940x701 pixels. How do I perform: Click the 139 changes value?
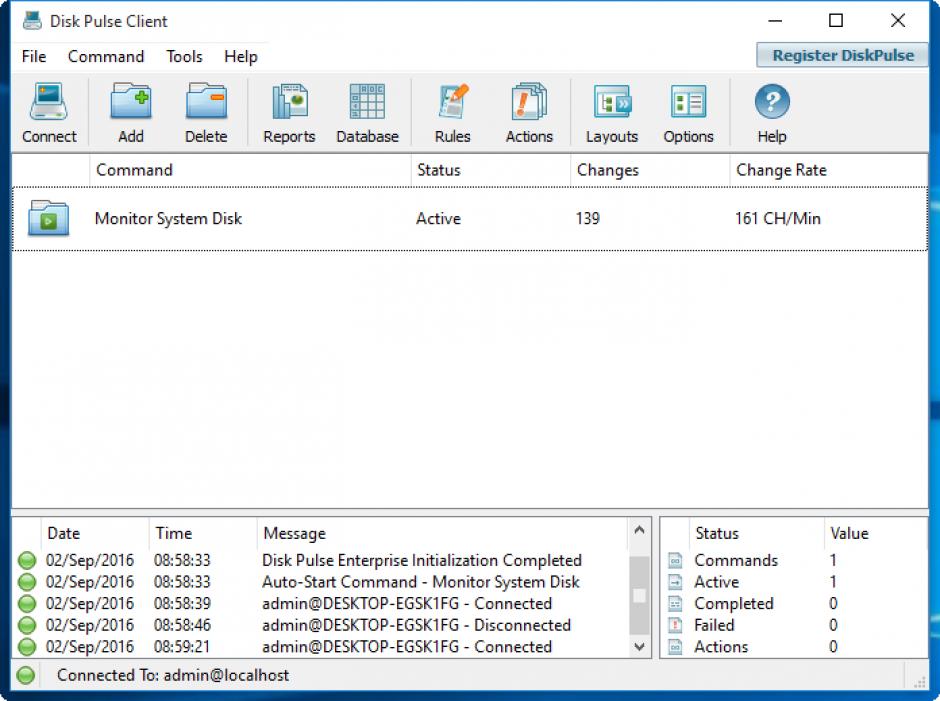click(x=588, y=219)
